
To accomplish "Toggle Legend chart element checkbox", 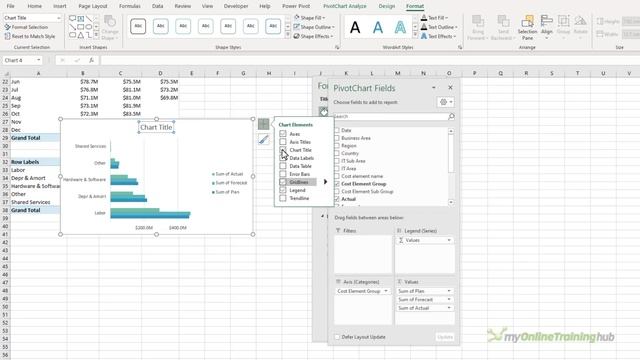I will click(x=283, y=190).
